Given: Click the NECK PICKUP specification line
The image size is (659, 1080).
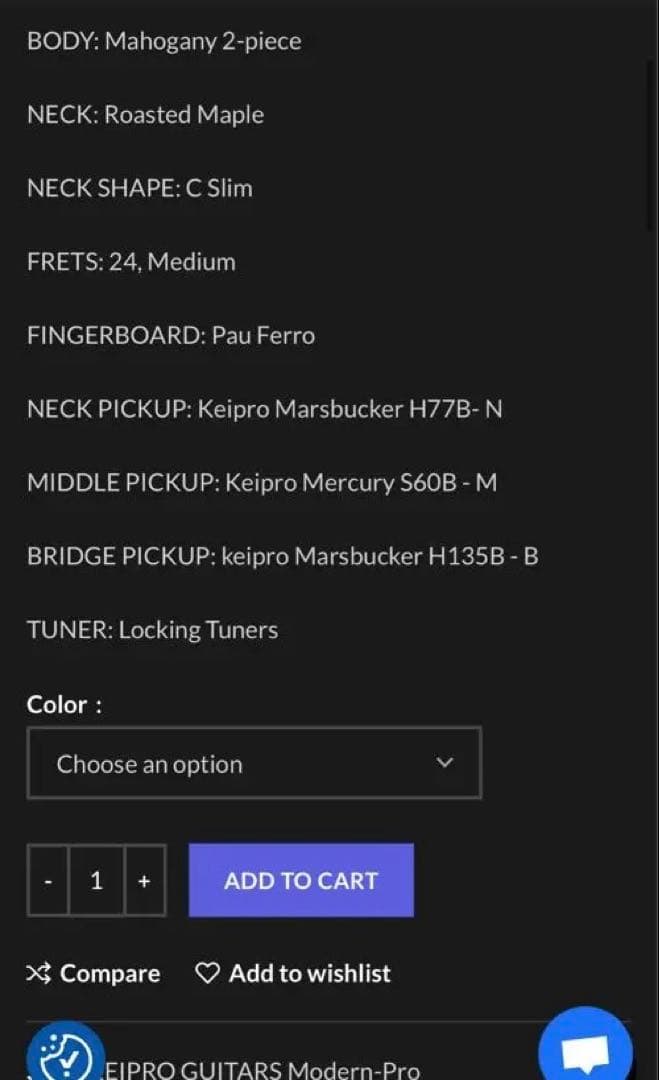Looking at the screenshot, I should [x=264, y=409].
